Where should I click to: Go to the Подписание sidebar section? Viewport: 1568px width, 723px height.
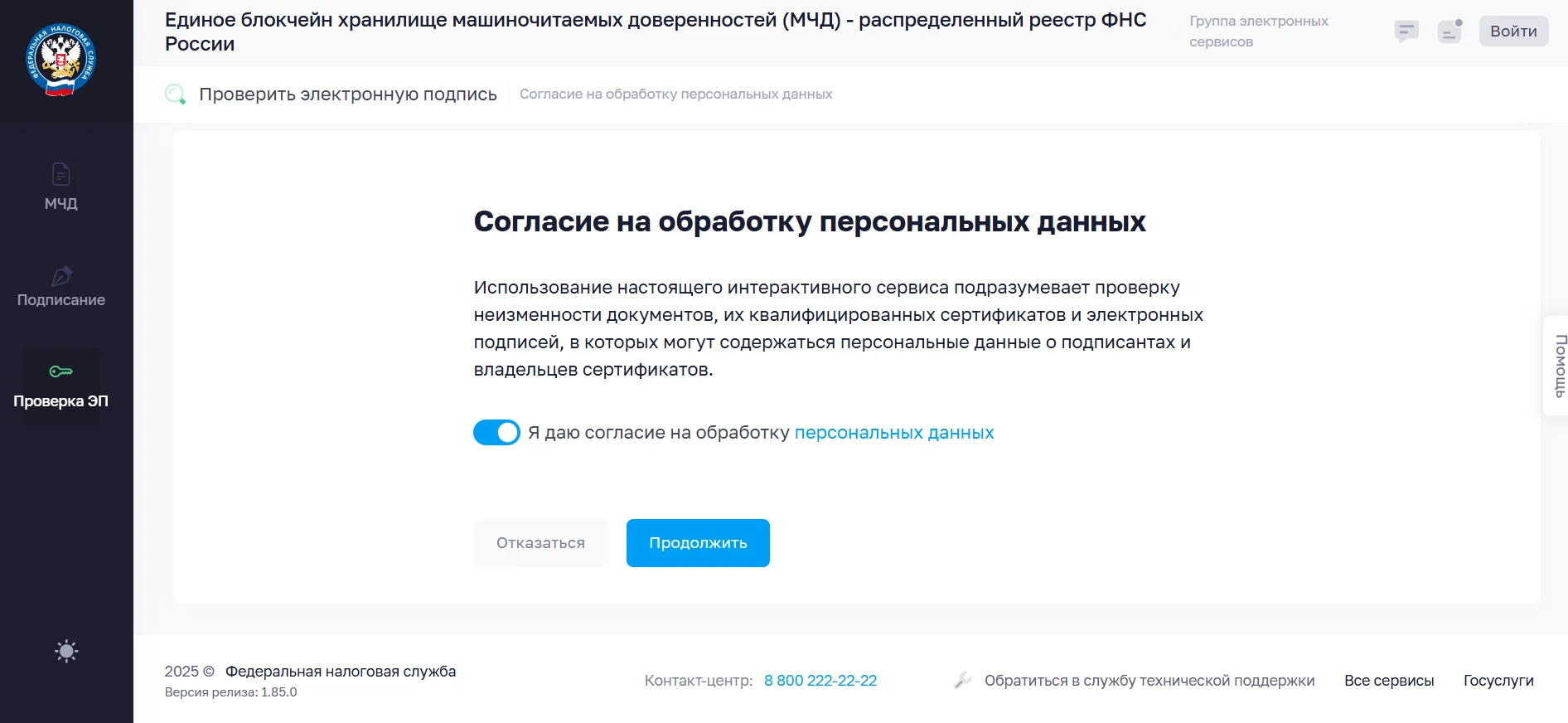[x=60, y=287]
